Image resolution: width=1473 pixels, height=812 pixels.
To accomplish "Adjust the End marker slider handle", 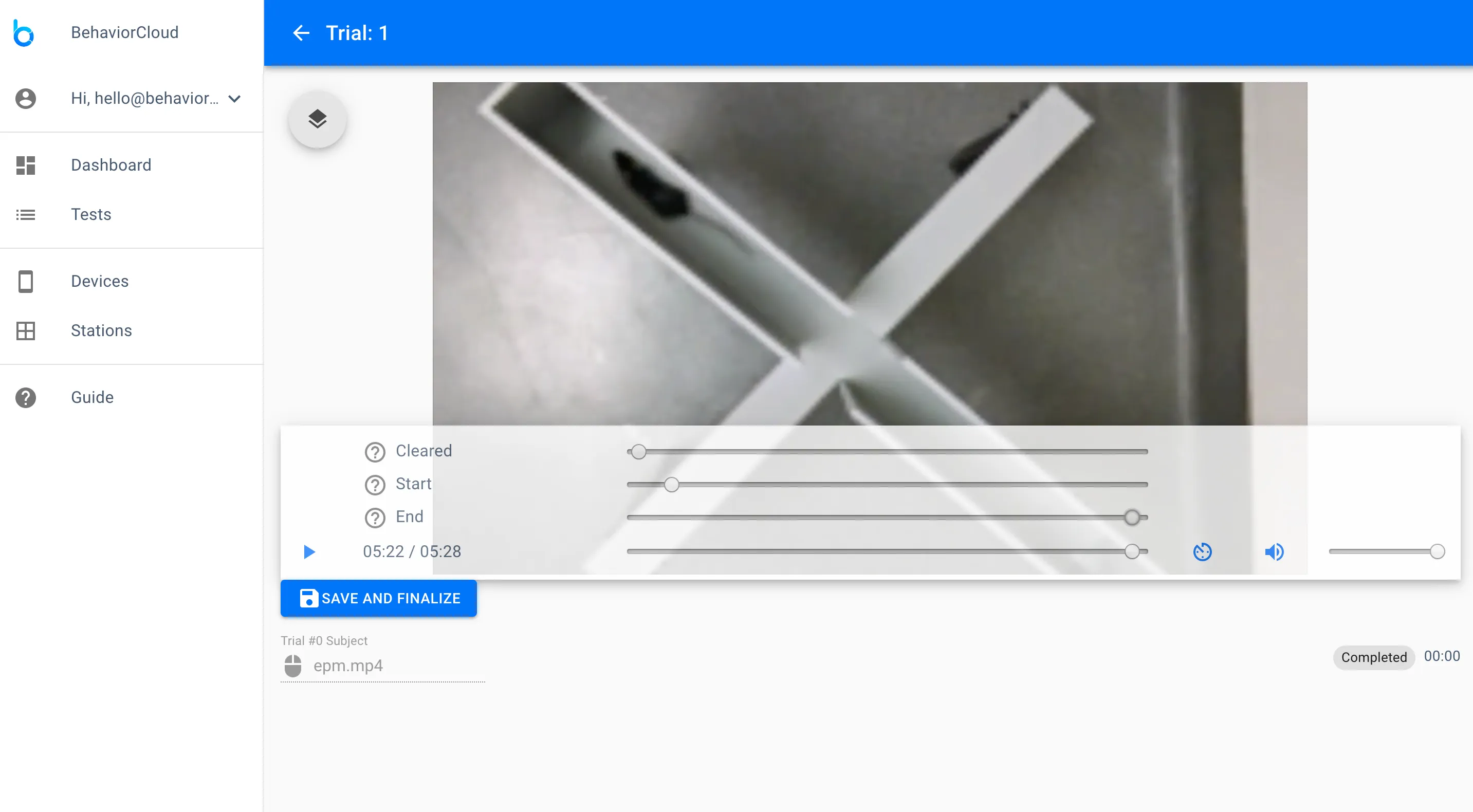I will pos(1132,517).
